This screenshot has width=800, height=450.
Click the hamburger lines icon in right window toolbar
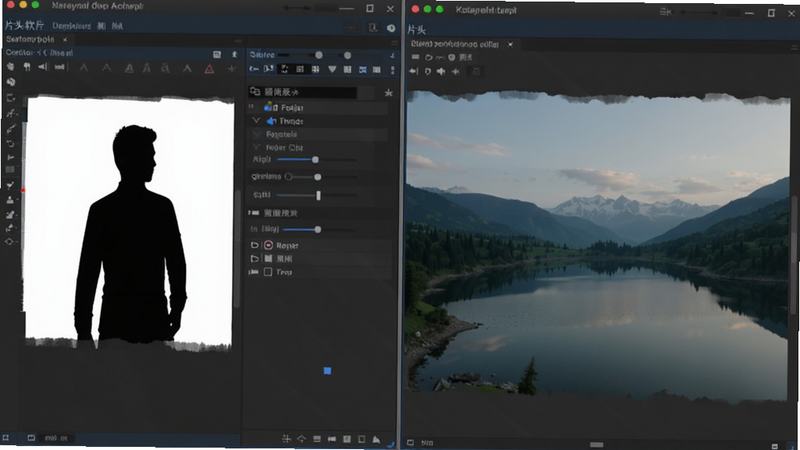(x=415, y=57)
